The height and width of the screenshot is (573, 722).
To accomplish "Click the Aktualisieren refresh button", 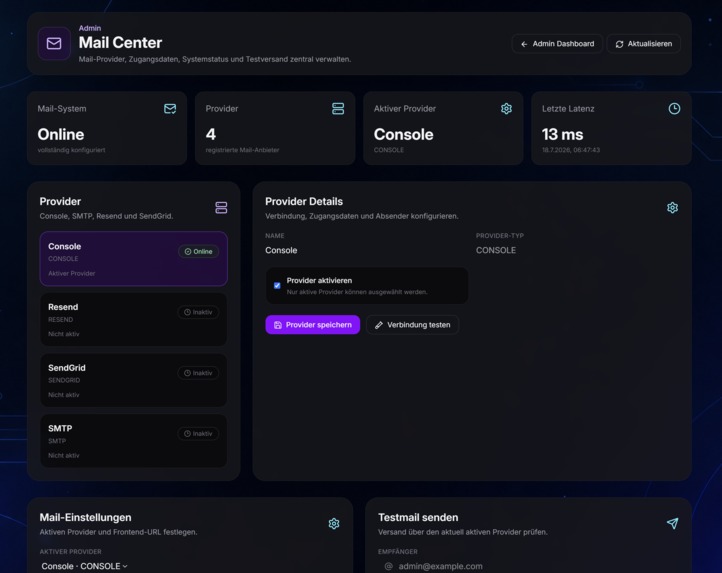I will 644,44.
